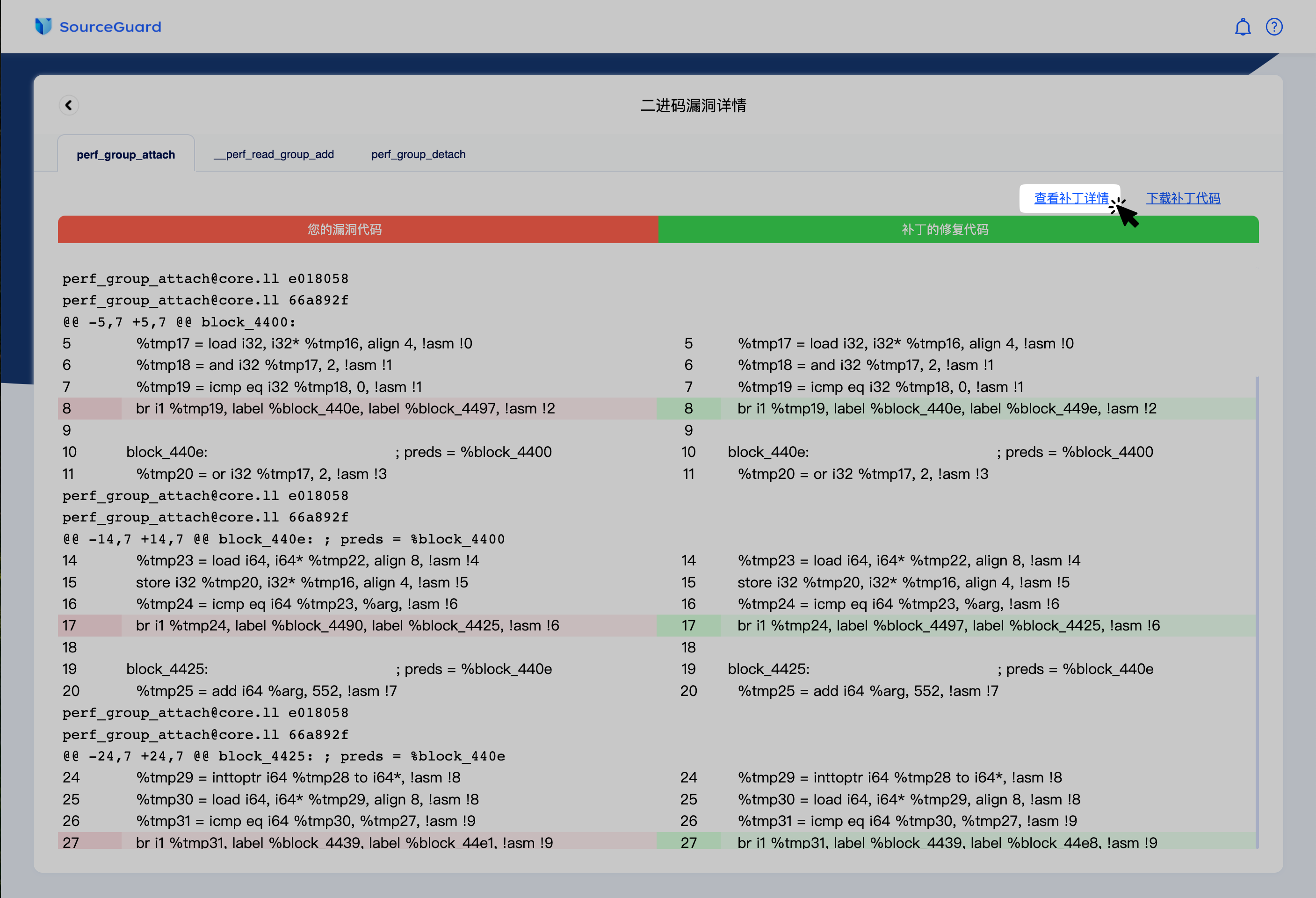Click the SourceGuard brand name
The height and width of the screenshot is (898, 1316).
pyautogui.click(x=110, y=27)
